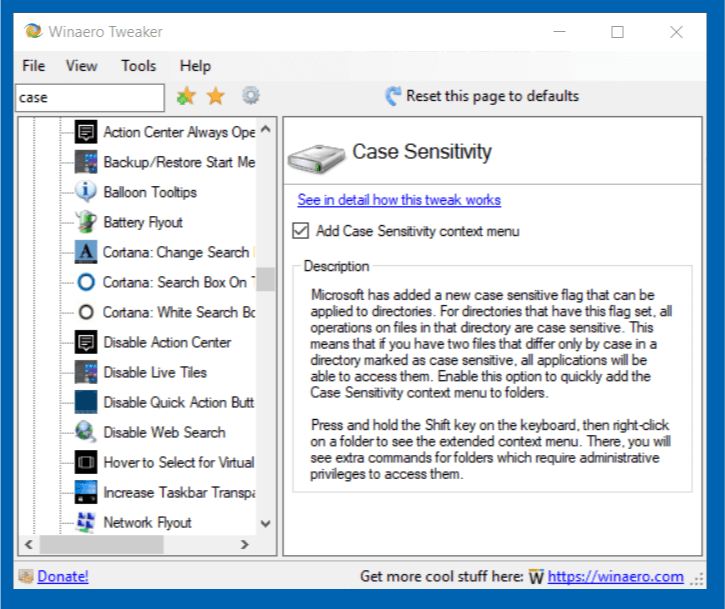
Task: Click the Hover to Select Virtual Desktop icon
Action: 86,462
